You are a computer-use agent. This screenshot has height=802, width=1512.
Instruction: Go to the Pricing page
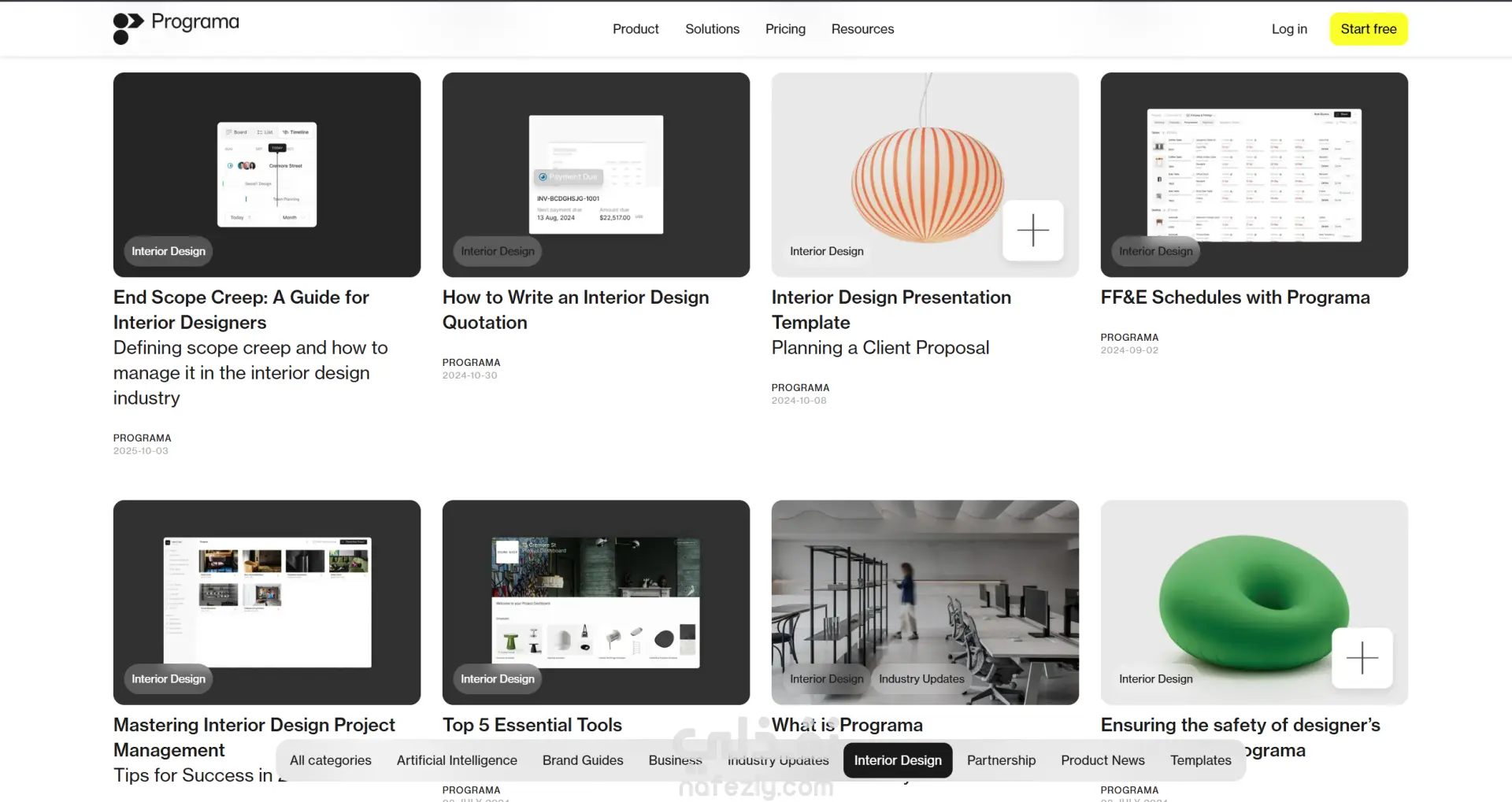pos(785,29)
